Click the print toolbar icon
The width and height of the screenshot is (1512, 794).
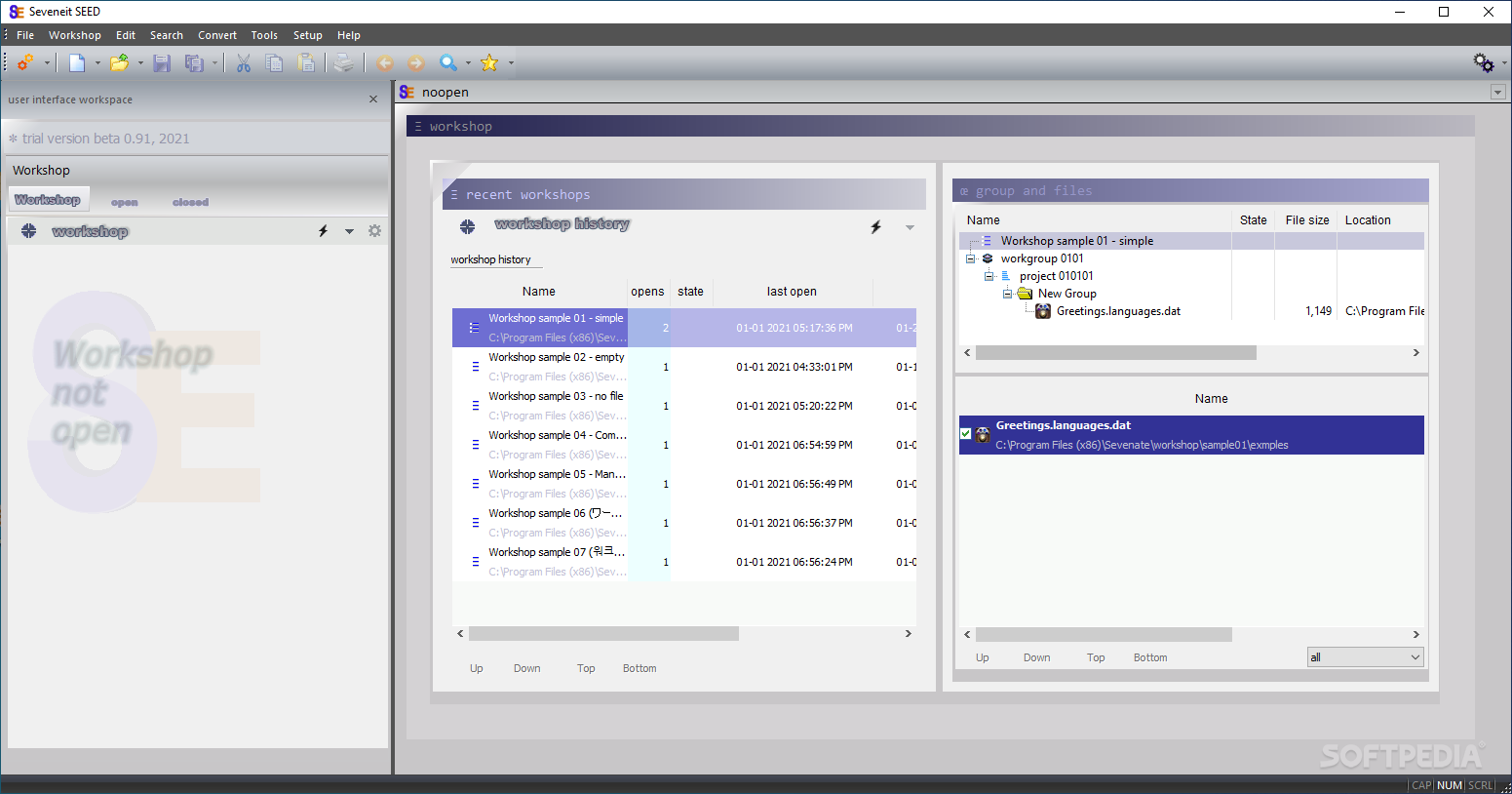coord(344,62)
